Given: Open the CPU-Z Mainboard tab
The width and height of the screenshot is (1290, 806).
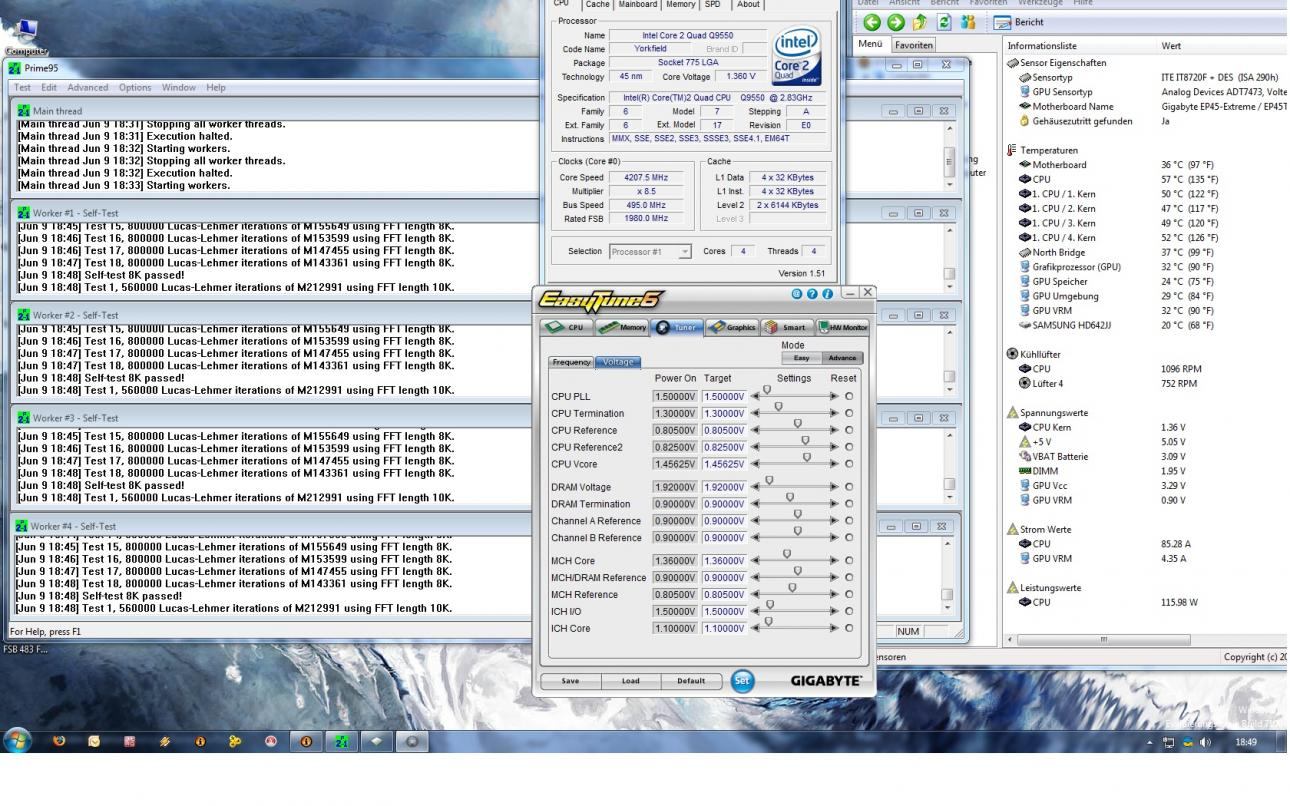Looking at the screenshot, I should pos(638,5).
